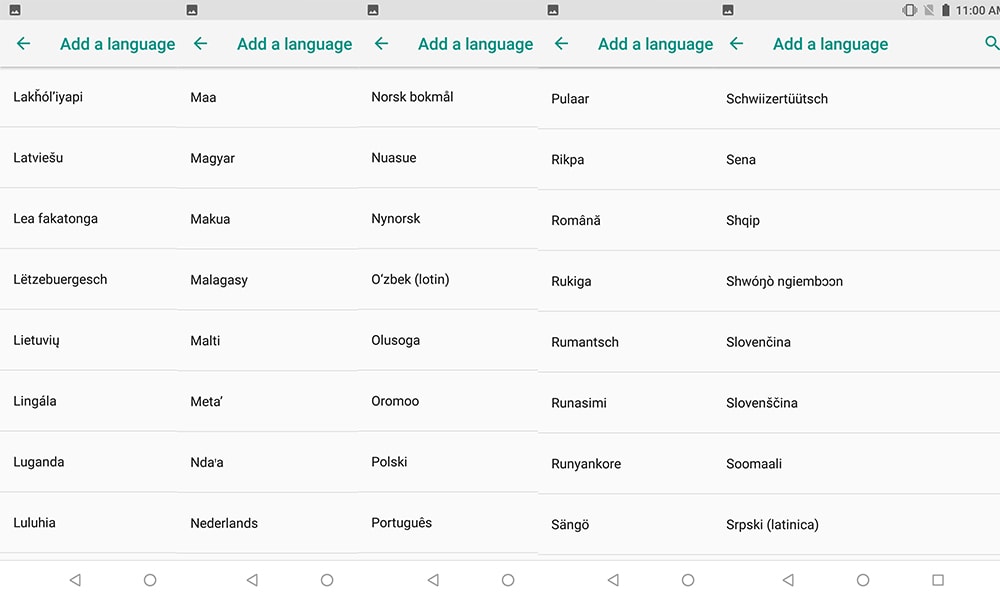Viewport: 1000px width, 600px height.
Task: Select Română language
Action: pos(576,220)
